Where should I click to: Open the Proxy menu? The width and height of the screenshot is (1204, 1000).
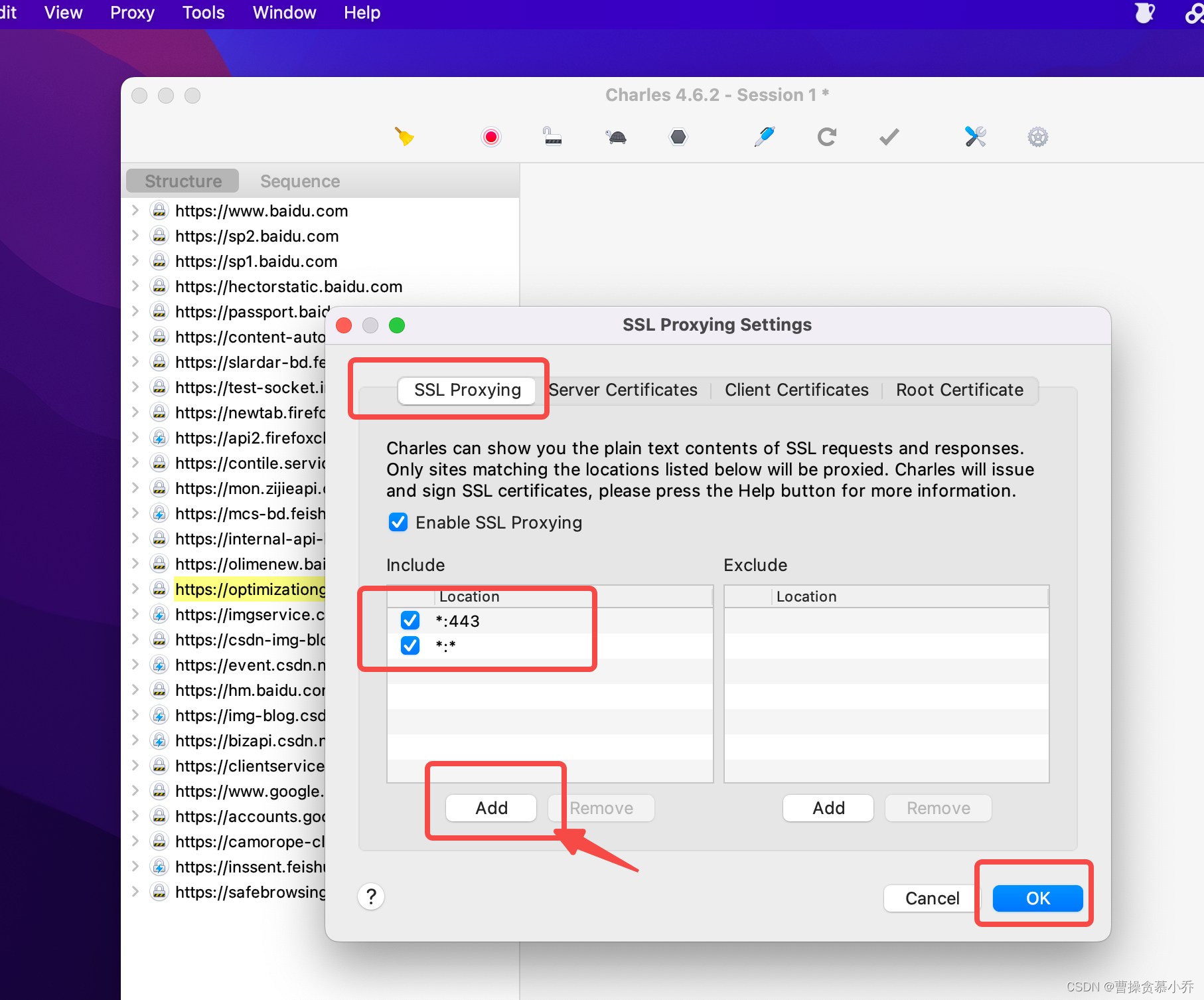point(133,13)
